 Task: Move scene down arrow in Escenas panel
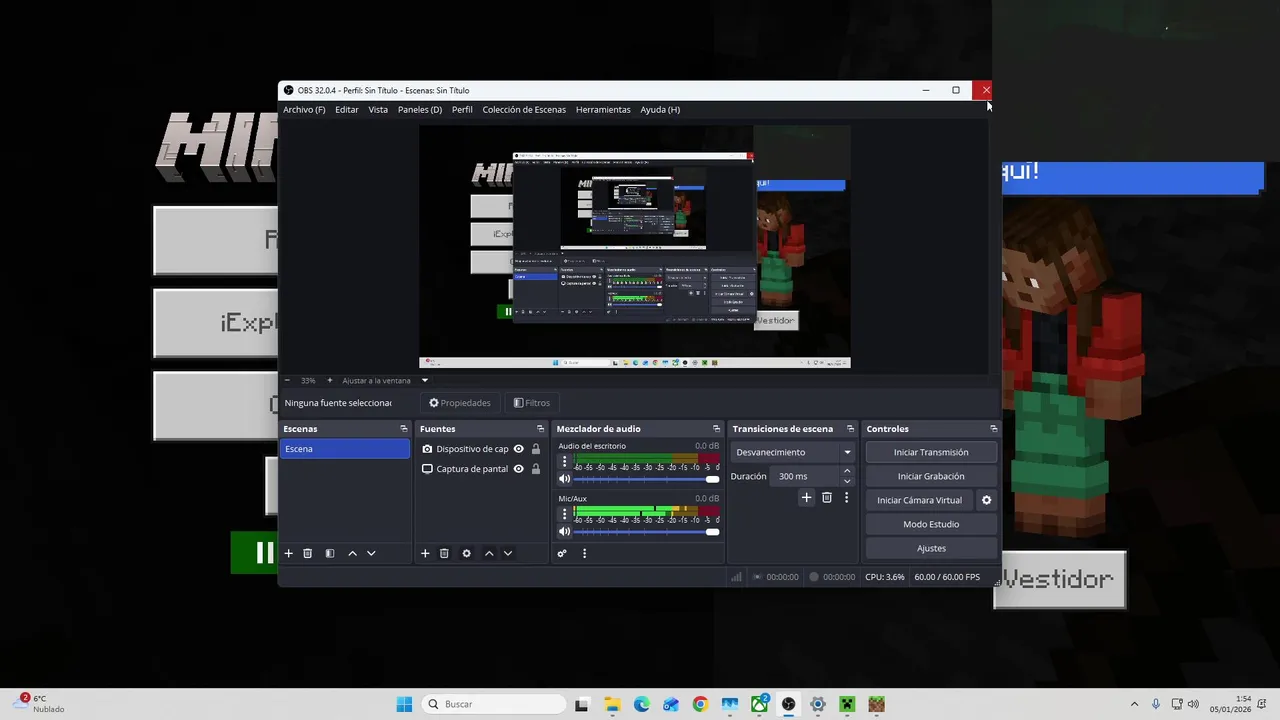pyautogui.click(x=371, y=553)
